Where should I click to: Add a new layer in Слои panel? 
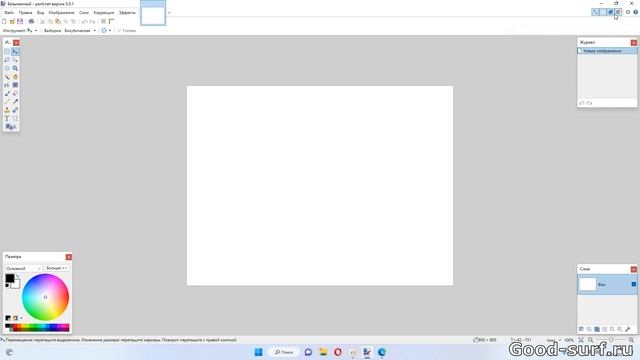pyautogui.click(x=581, y=329)
